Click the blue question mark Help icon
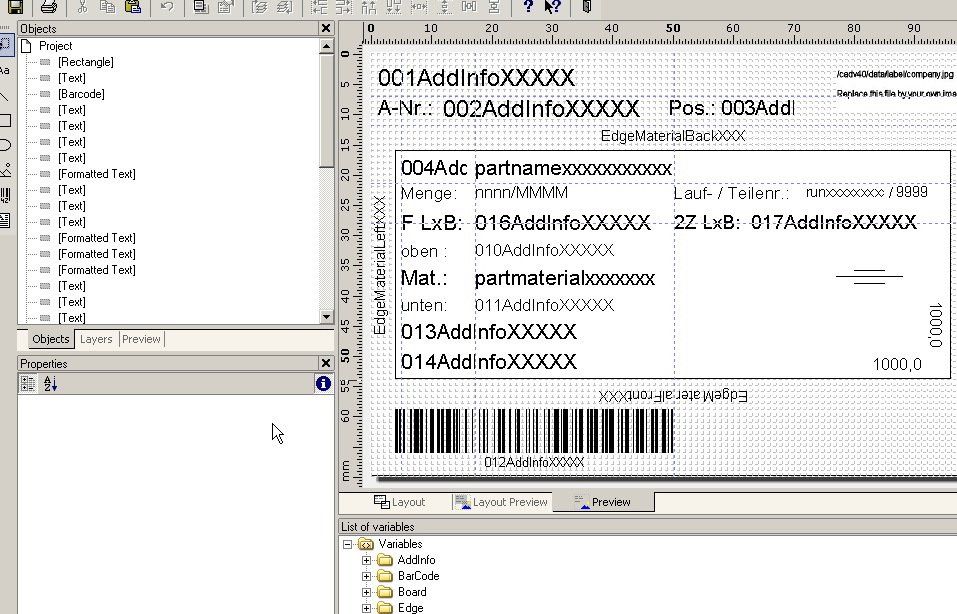The width and height of the screenshot is (957, 614). (x=529, y=6)
